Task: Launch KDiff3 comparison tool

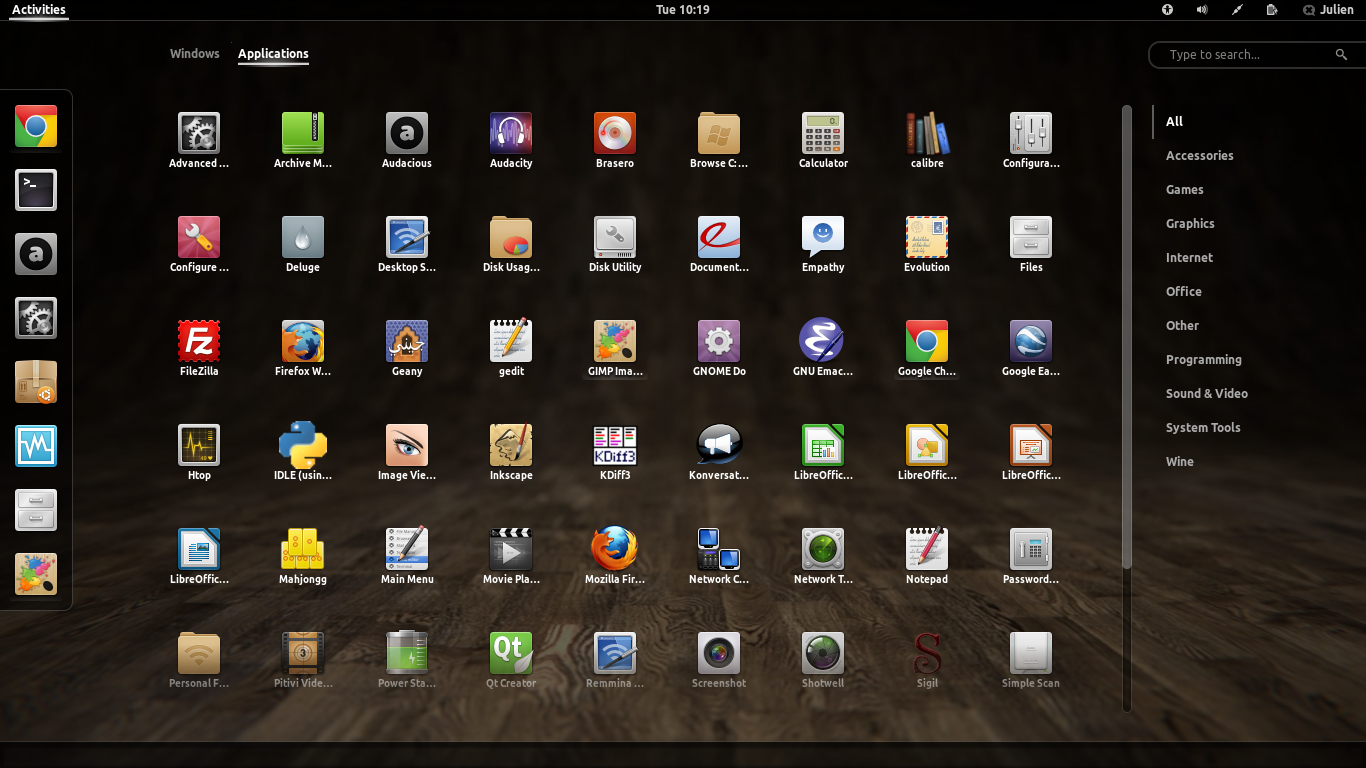Action: (x=615, y=452)
